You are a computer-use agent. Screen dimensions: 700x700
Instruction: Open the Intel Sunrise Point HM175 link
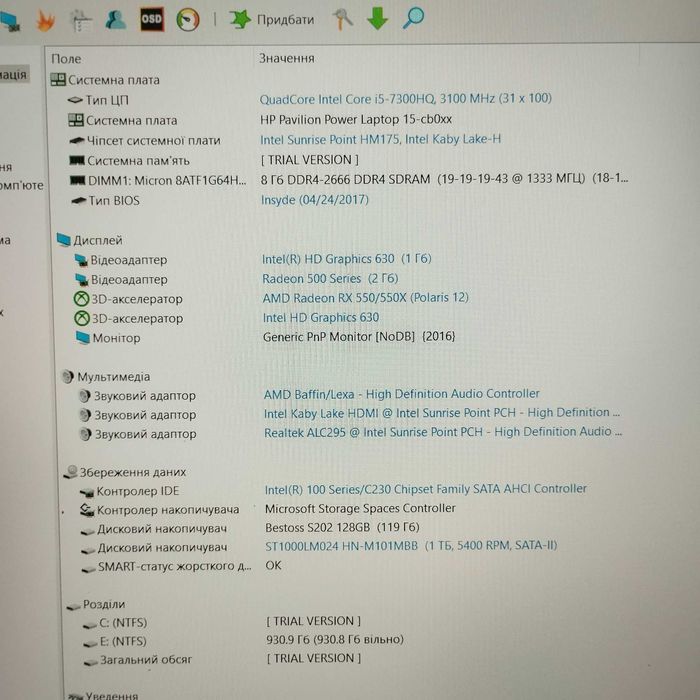click(x=380, y=139)
